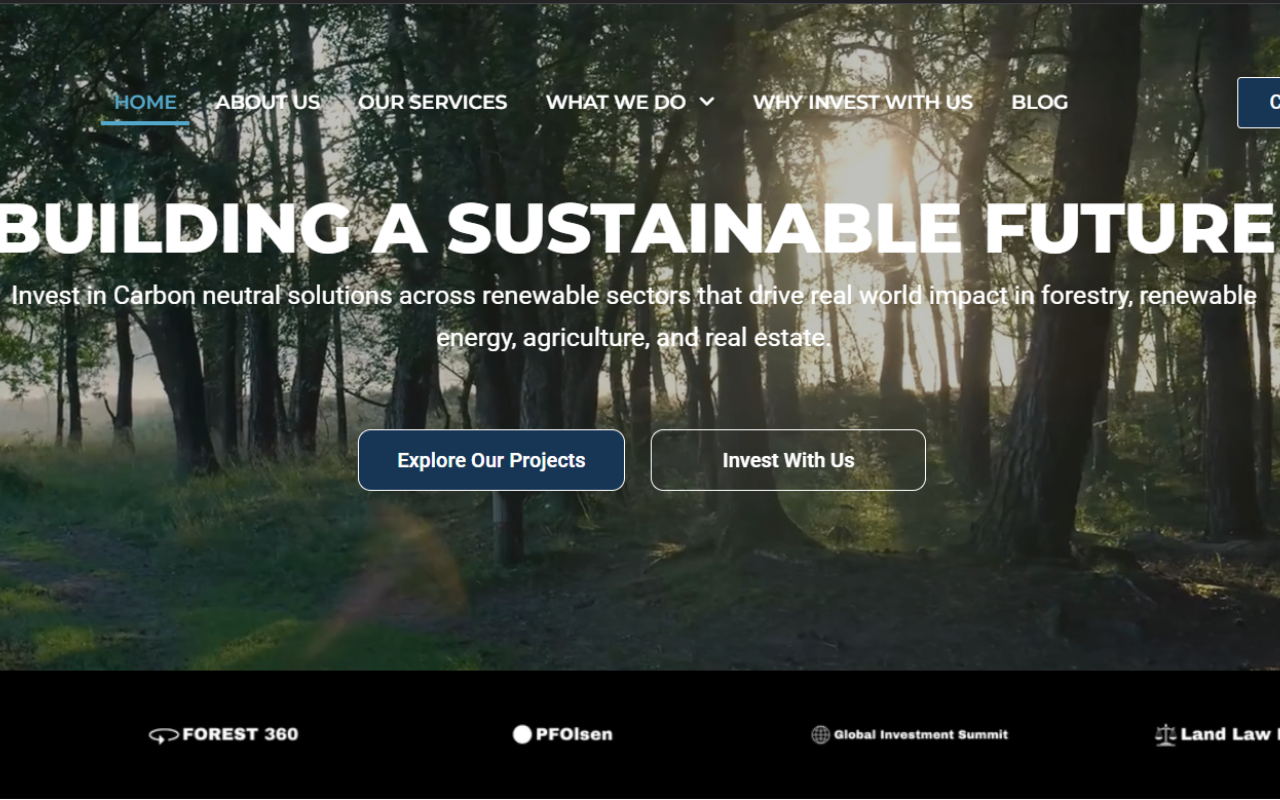
Task: Click the FOREST 360 partner name text
Action: click(241, 735)
